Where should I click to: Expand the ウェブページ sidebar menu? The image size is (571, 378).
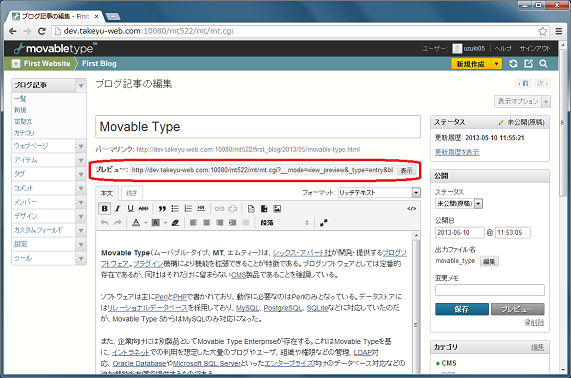coord(81,146)
